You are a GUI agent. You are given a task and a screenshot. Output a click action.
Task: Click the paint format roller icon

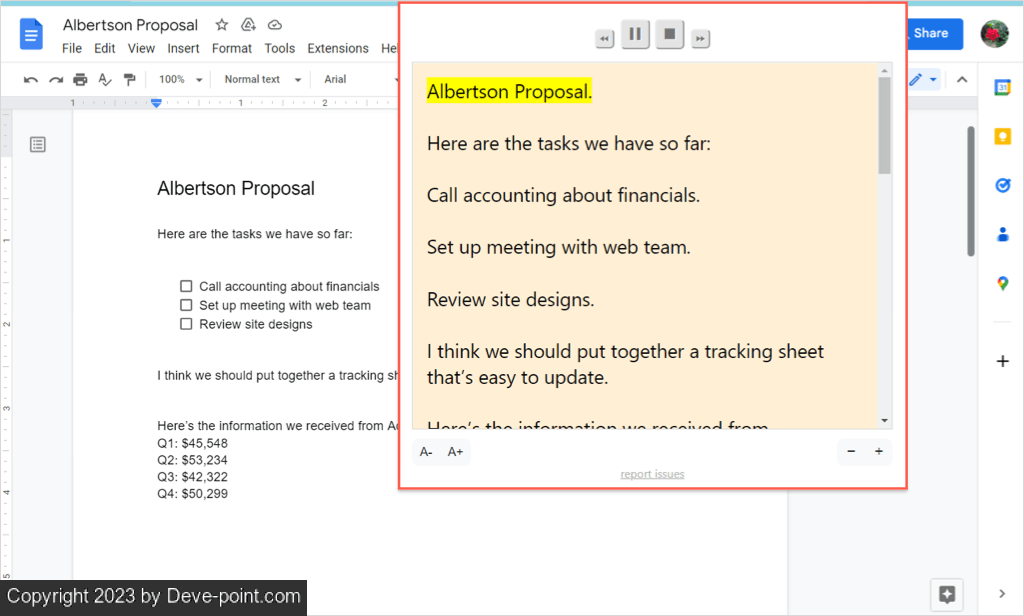(129, 80)
